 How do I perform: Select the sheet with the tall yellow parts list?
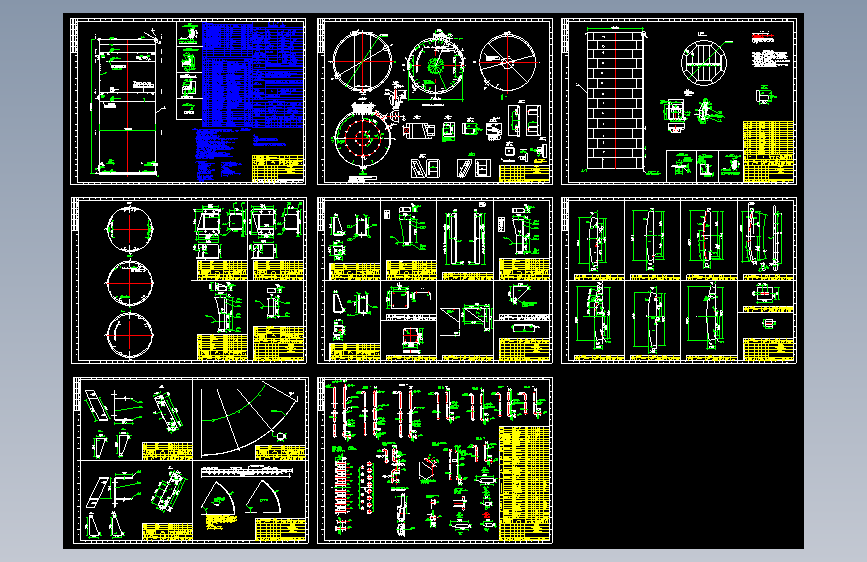coord(435,460)
